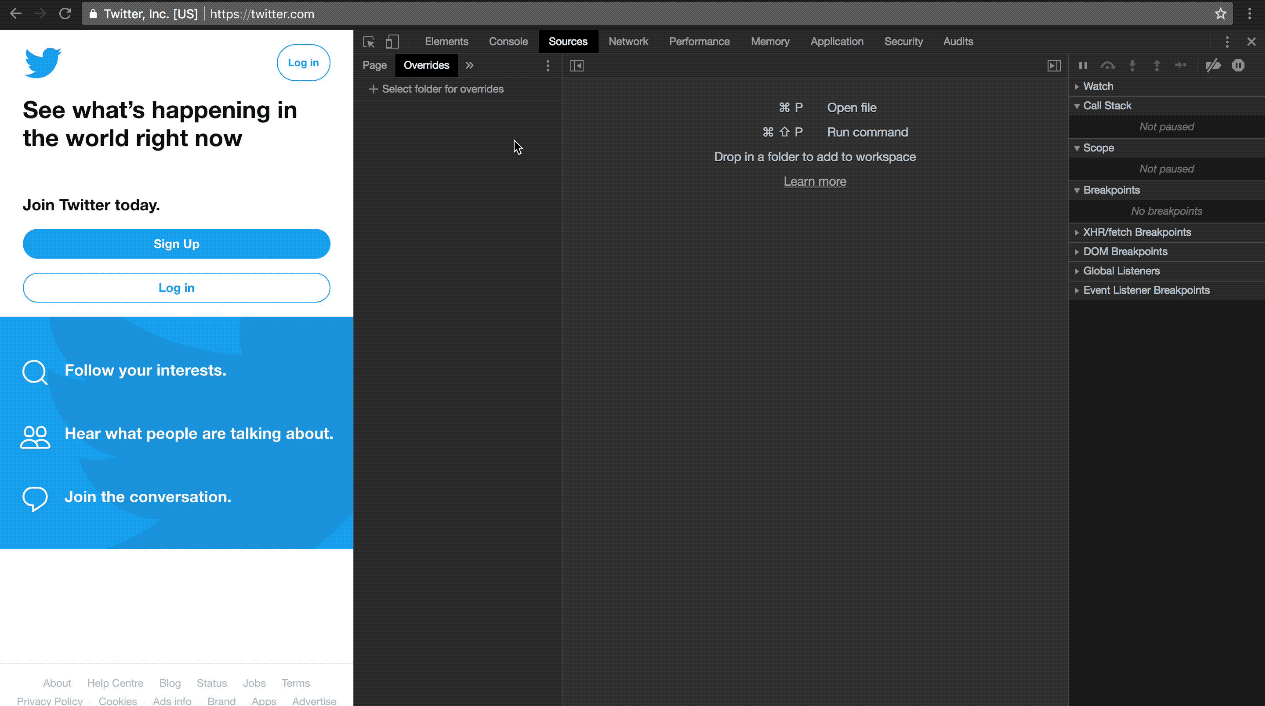Click the pause script execution icon
The height and width of the screenshot is (706, 1265).
pos(1082,65)
